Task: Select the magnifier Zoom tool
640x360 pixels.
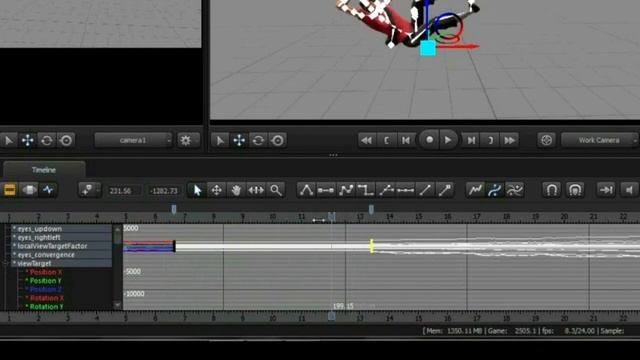Action: (x=276, y=190)
